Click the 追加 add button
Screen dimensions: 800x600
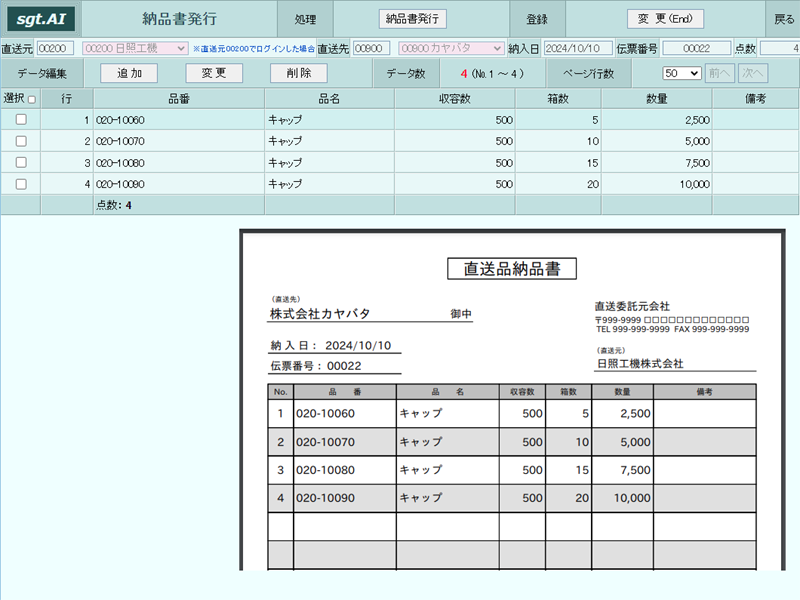(129, 73)
